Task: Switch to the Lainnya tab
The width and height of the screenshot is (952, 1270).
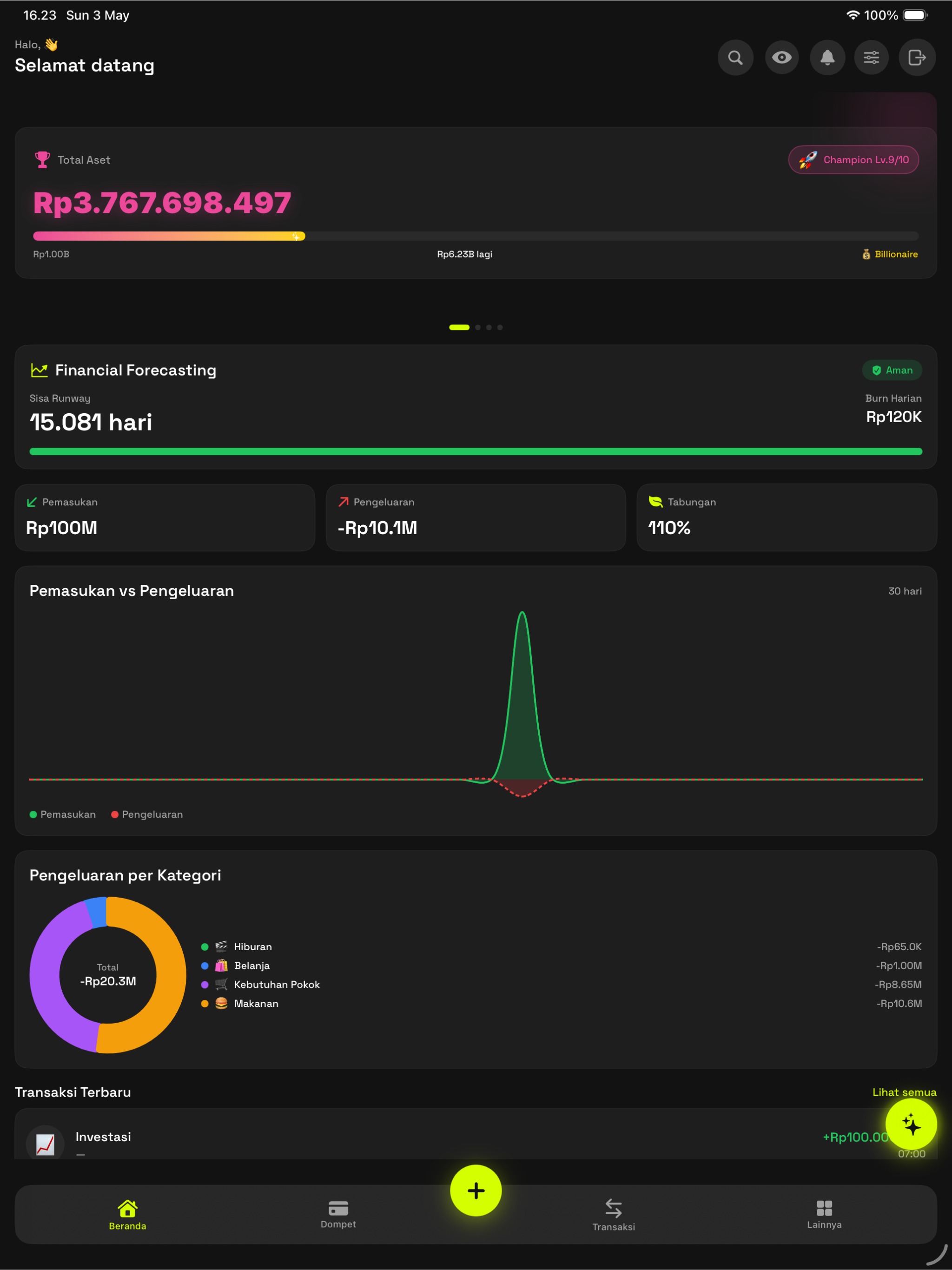Action: pyautogui.click(x=825, y=1215)
